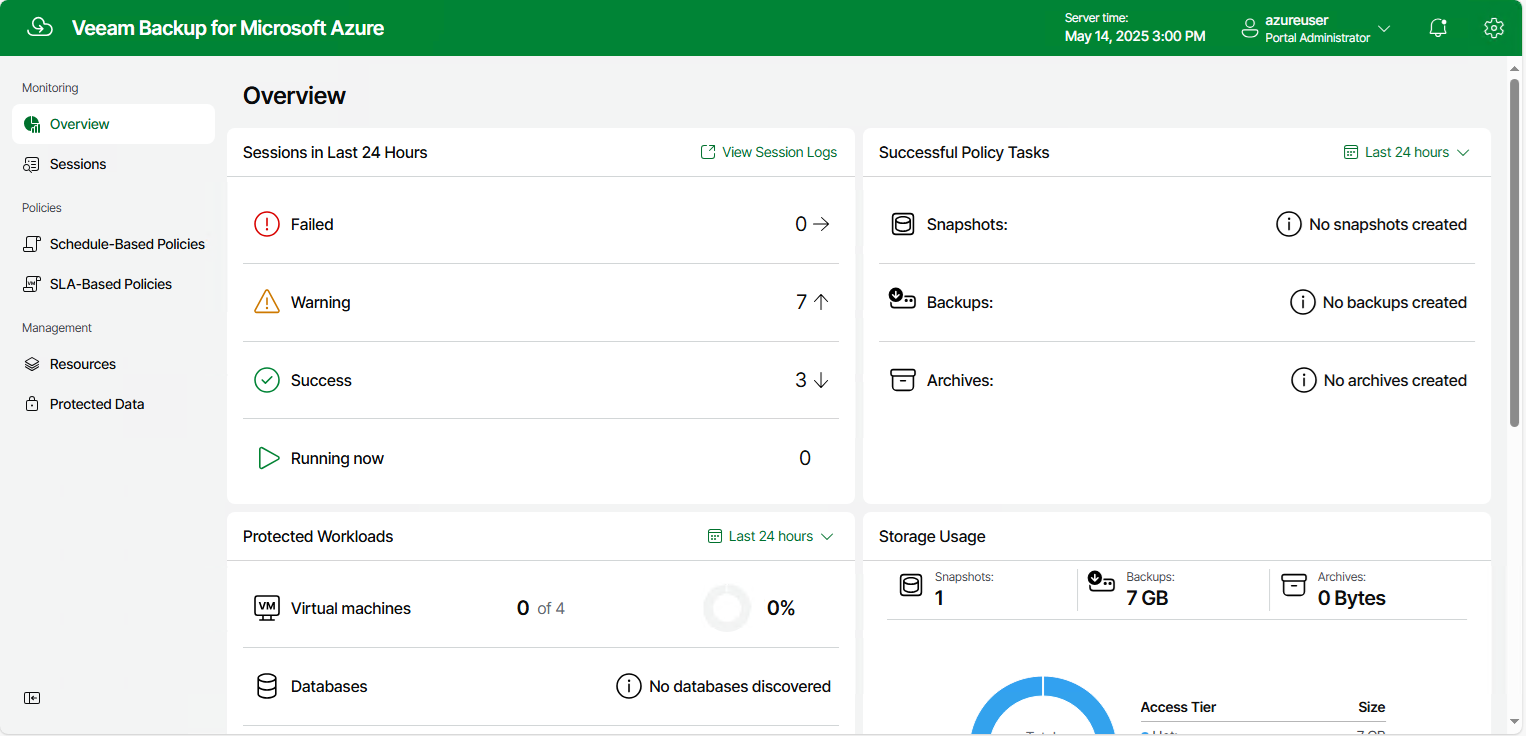
Task: Click the Snapshots icon in Successful Policy Tasks
Action: [x=903, y=224]
